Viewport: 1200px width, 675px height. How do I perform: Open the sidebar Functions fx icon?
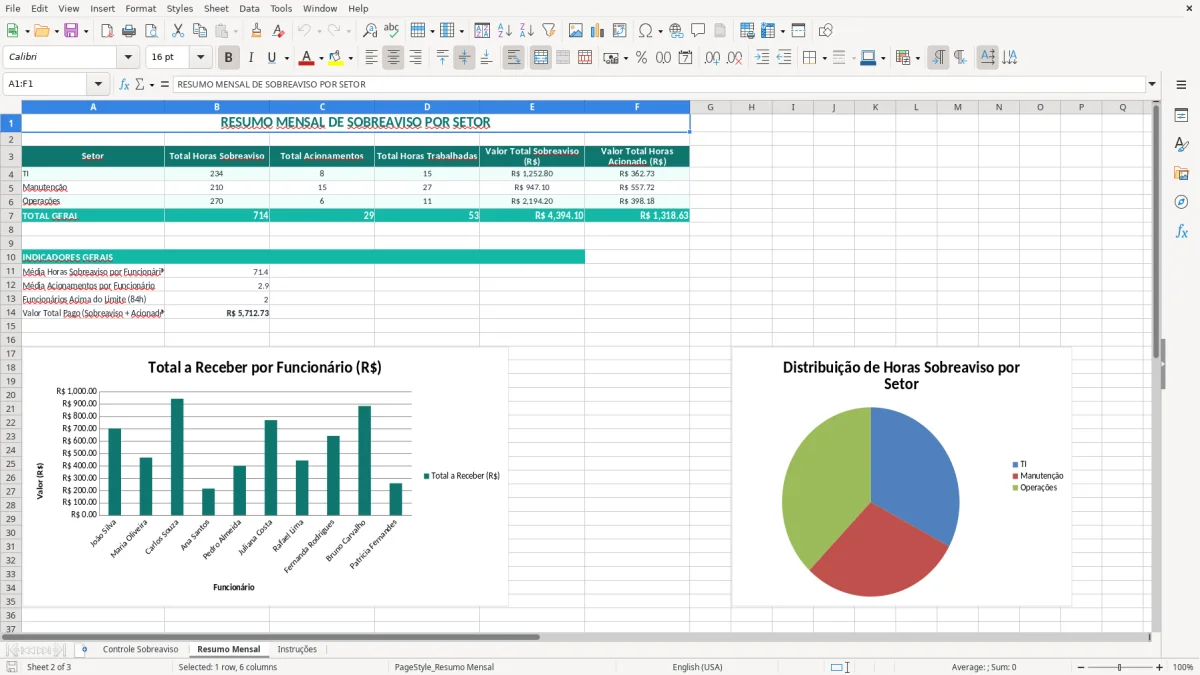[x=1181, y=231]
